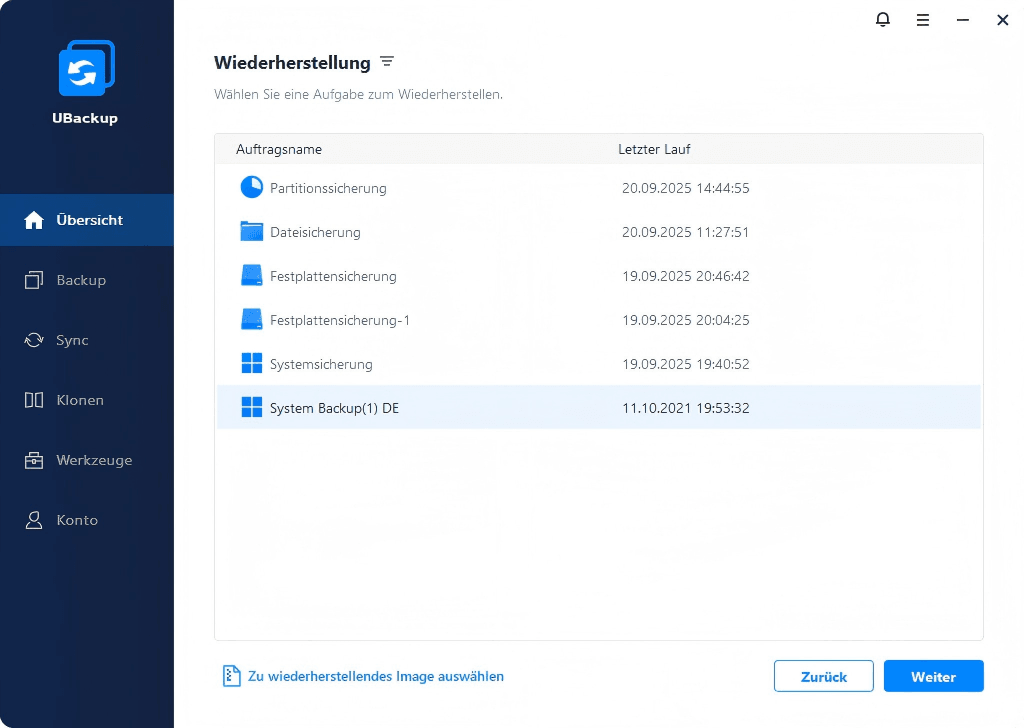Viewport: 1024px width, 728px height.
Task: Click the Festplattensicherung disk icon
Action: [252, 276]
